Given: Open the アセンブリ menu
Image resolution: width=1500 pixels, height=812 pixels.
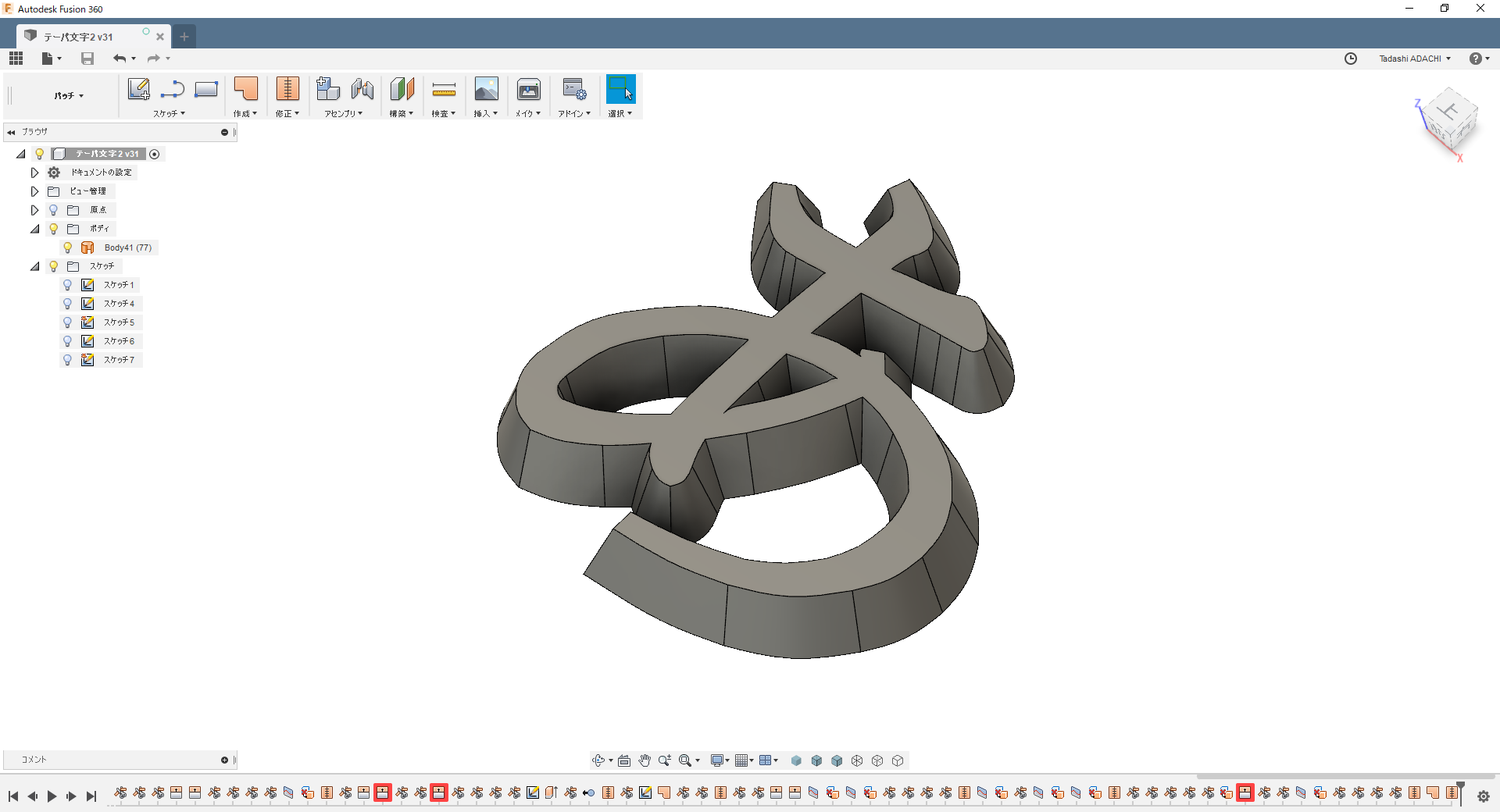Looking at the screenshot, I should point(344,114).
